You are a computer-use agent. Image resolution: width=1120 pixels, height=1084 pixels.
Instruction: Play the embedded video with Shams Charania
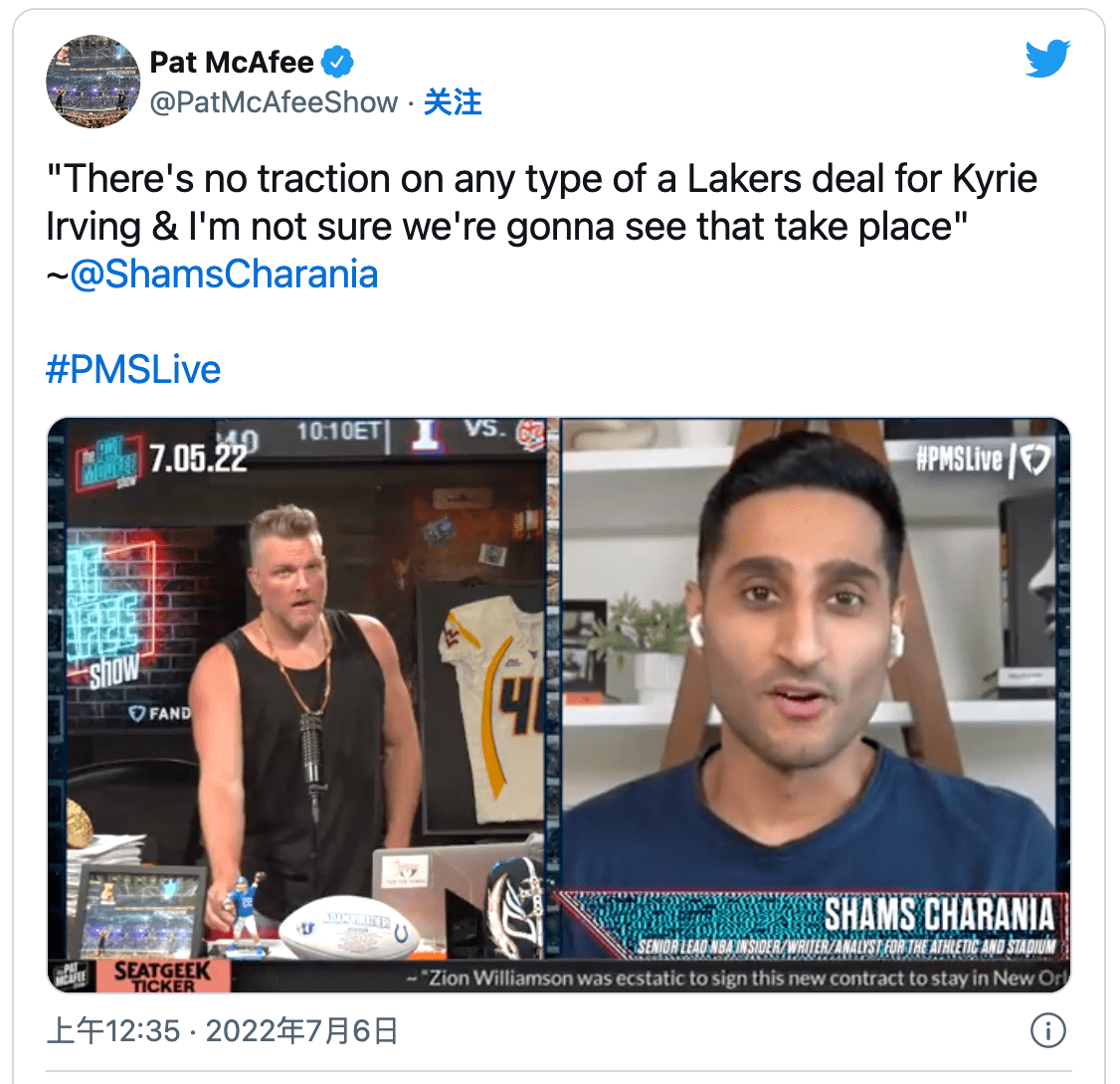559,705
